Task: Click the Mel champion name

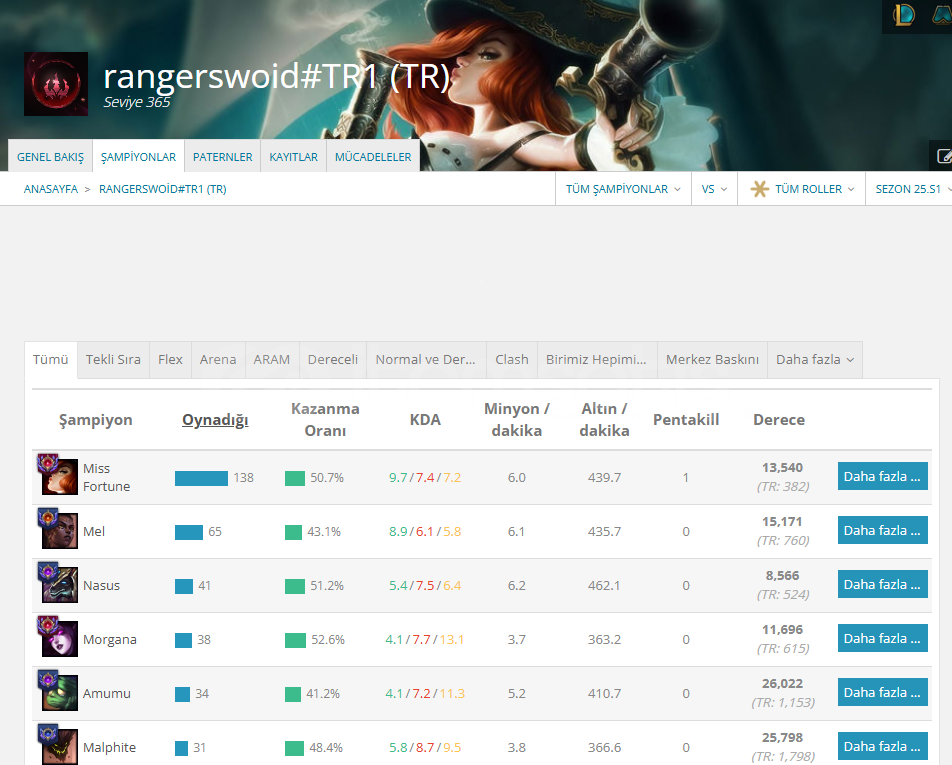Action: point(94,531)
